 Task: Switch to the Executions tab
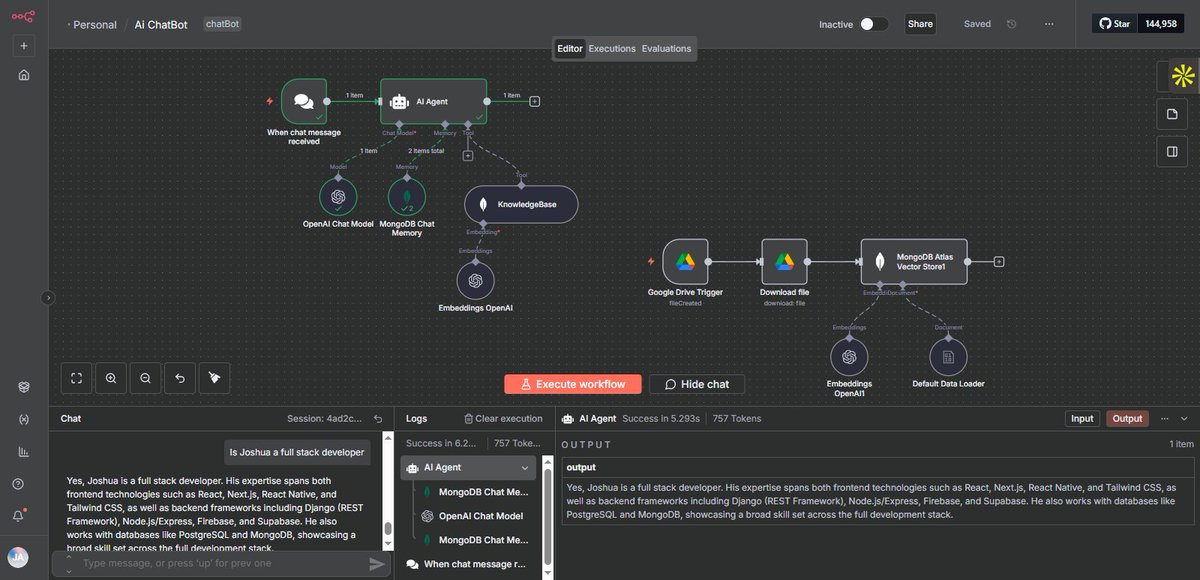612,48
